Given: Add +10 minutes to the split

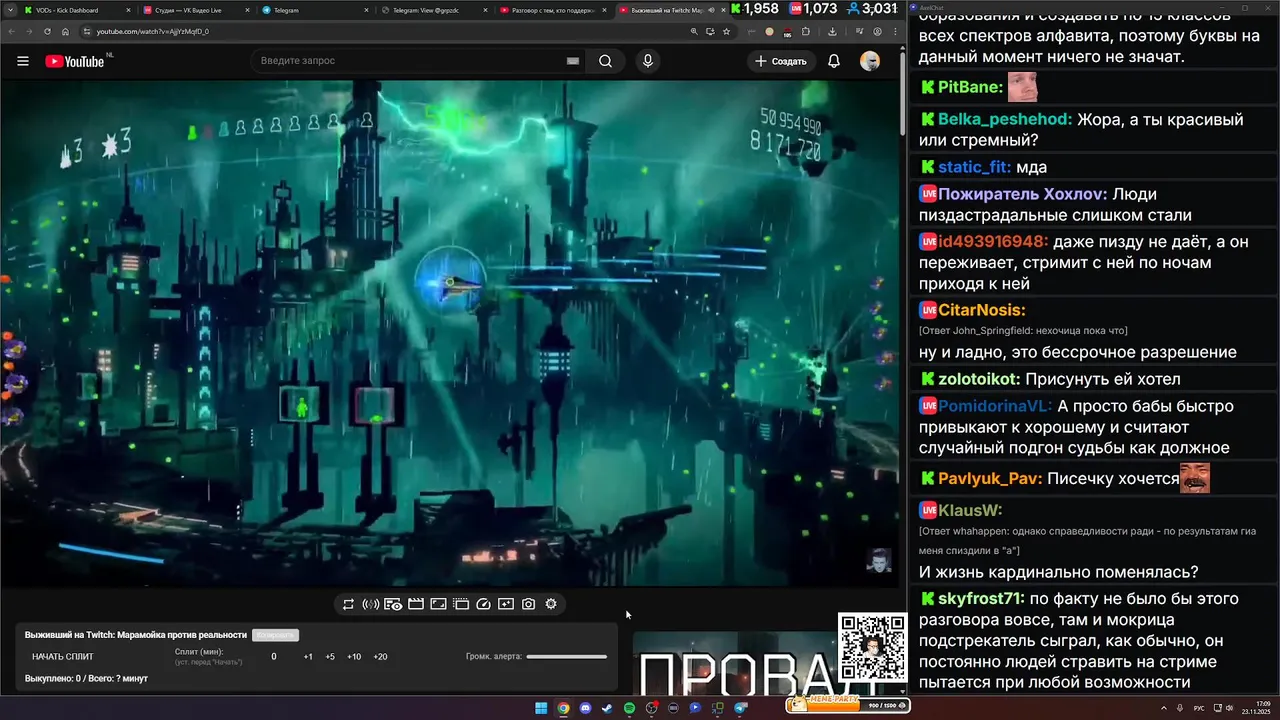Looking at the screenshot, I should [354, 657].
